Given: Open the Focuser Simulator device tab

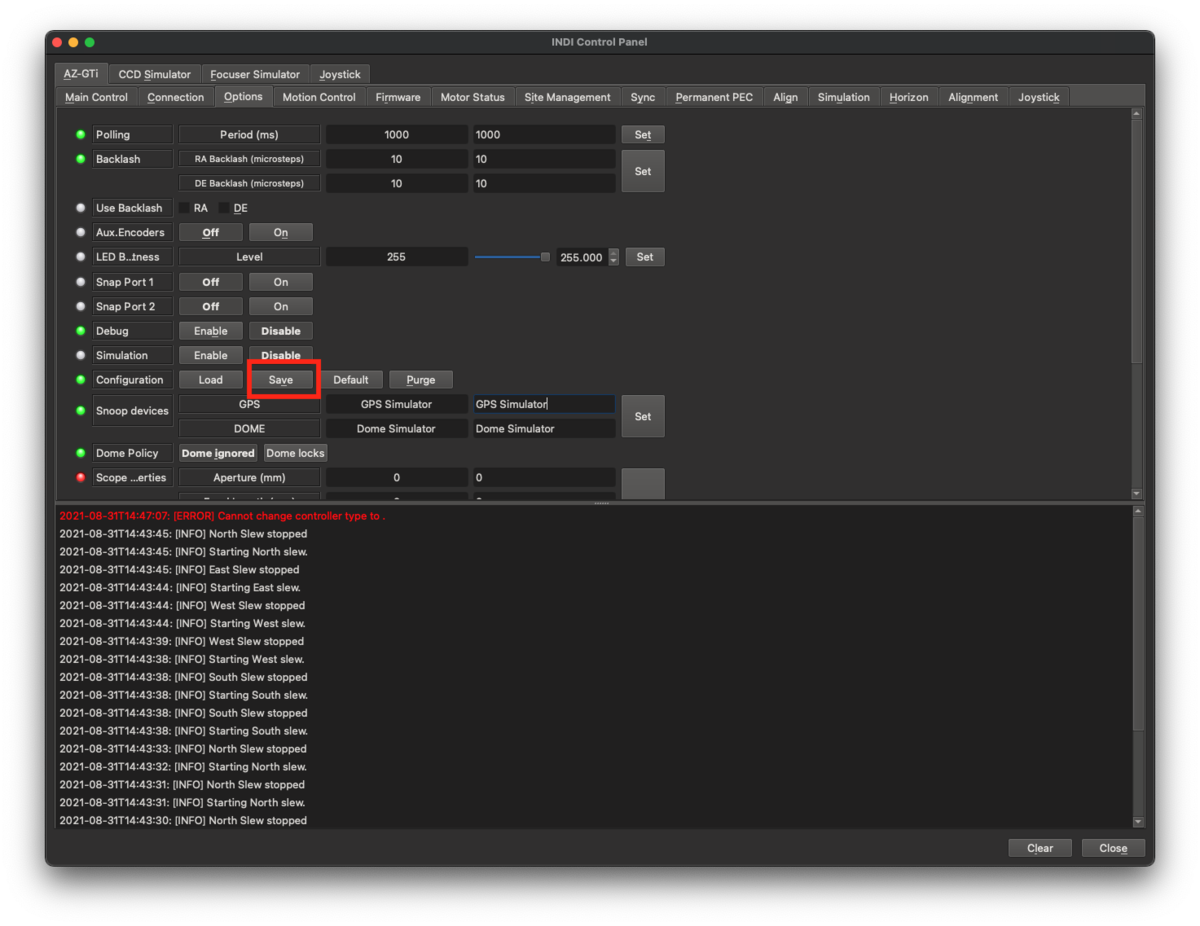Looking at the screenshot, I should click(255, 74).
